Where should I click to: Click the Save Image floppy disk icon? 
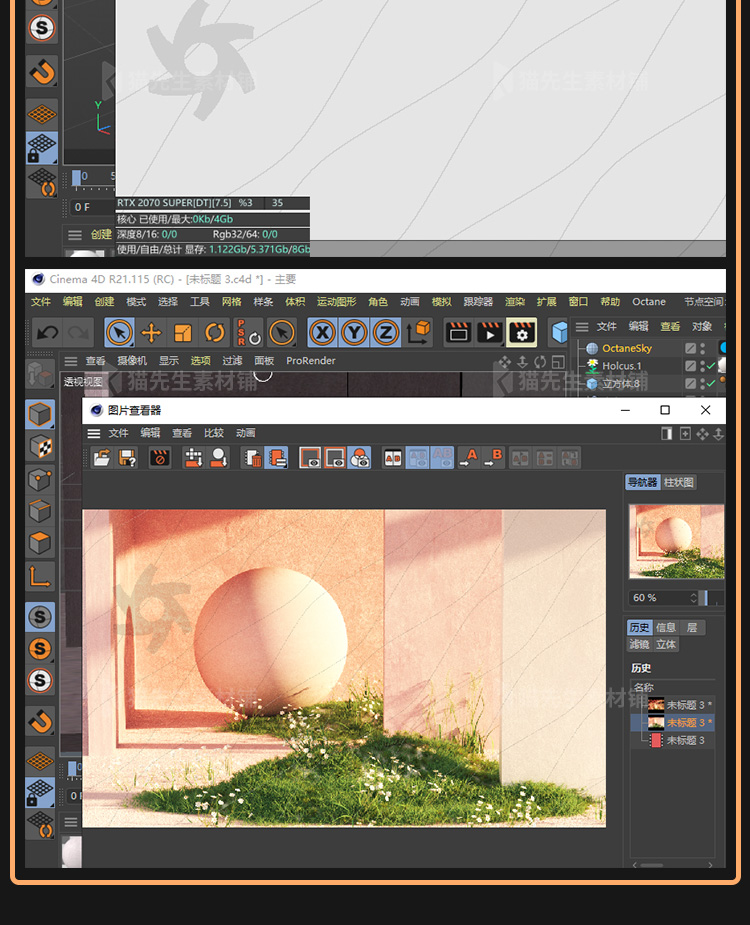(127, 458)
